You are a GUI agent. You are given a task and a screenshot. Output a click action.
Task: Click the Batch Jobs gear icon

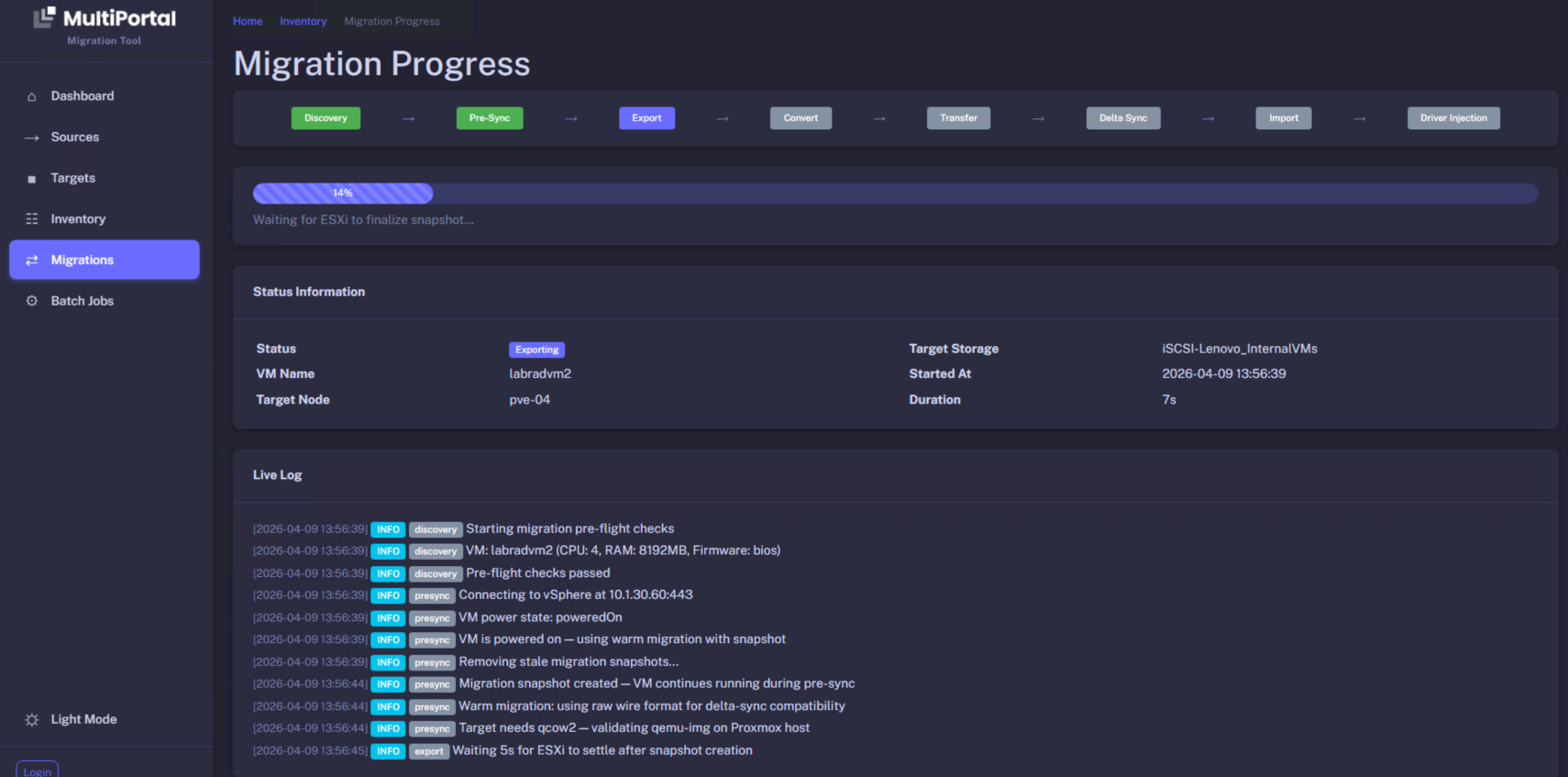pyautogui.click(x=32, y=301)
